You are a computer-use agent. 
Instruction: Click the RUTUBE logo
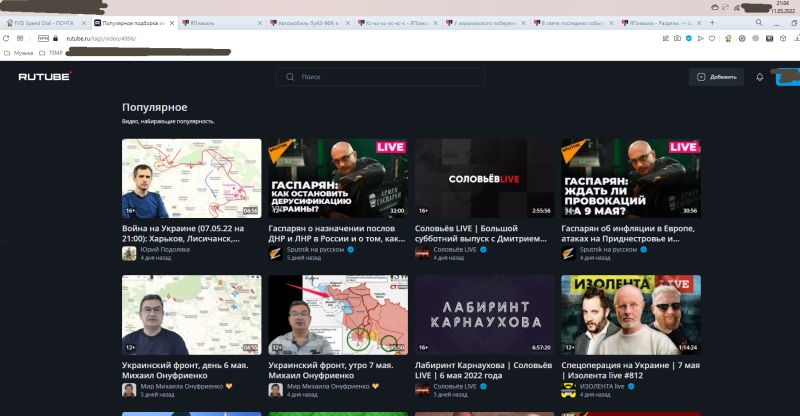point(45,76)
